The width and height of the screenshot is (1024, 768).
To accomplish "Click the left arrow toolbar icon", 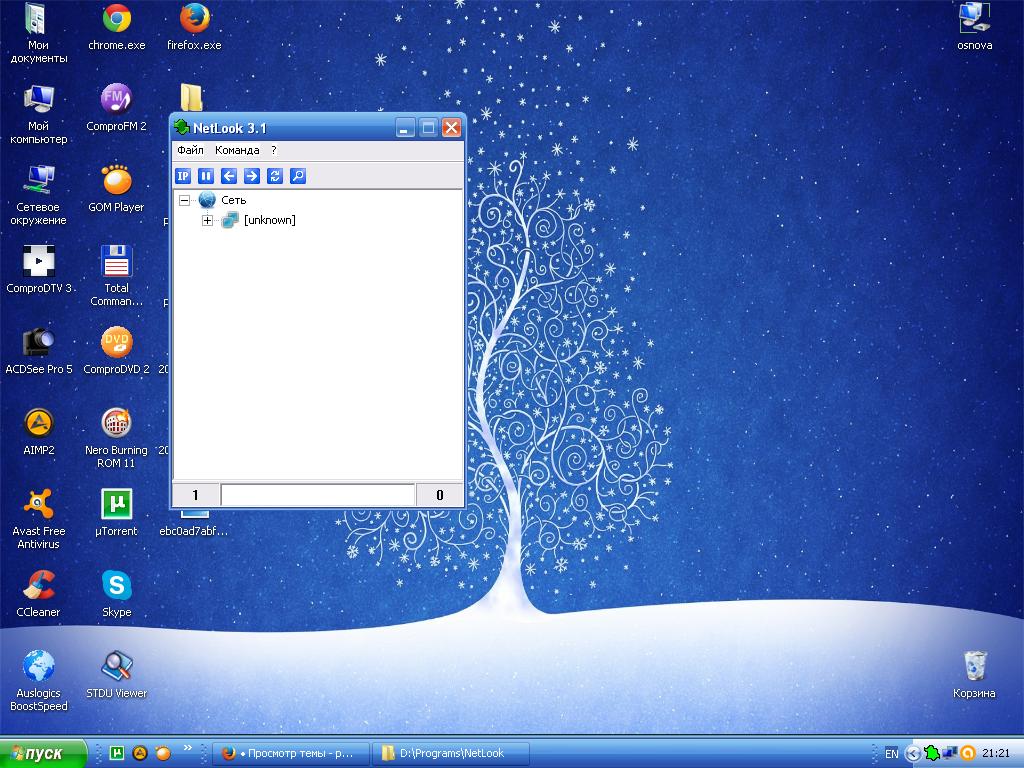I will 229,176.
